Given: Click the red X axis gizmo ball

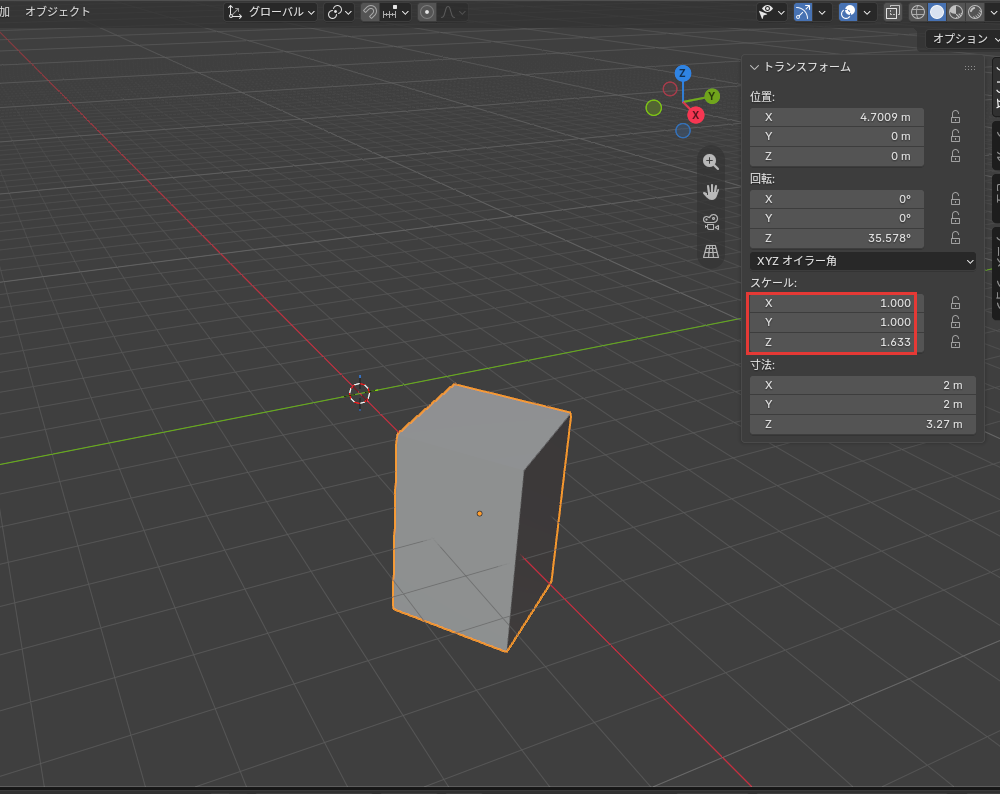Looking at the screenshot, I should point(695,115).
